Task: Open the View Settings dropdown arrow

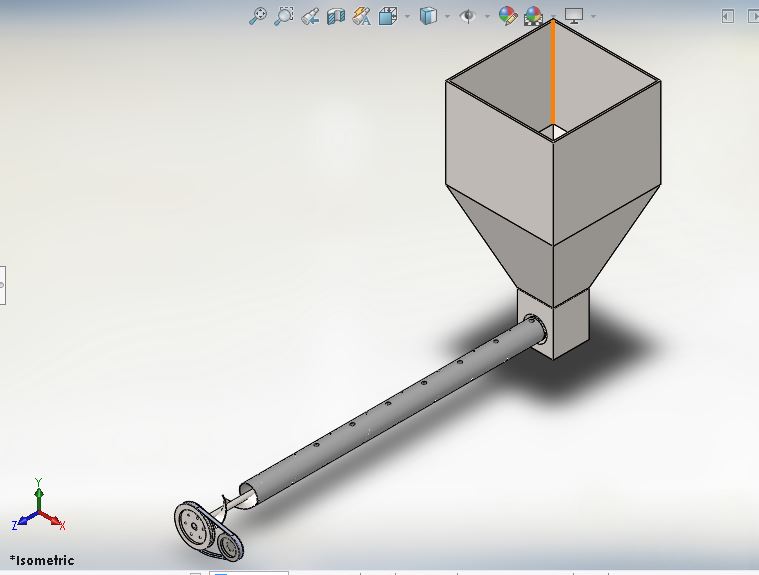Action: coord(593,16)
